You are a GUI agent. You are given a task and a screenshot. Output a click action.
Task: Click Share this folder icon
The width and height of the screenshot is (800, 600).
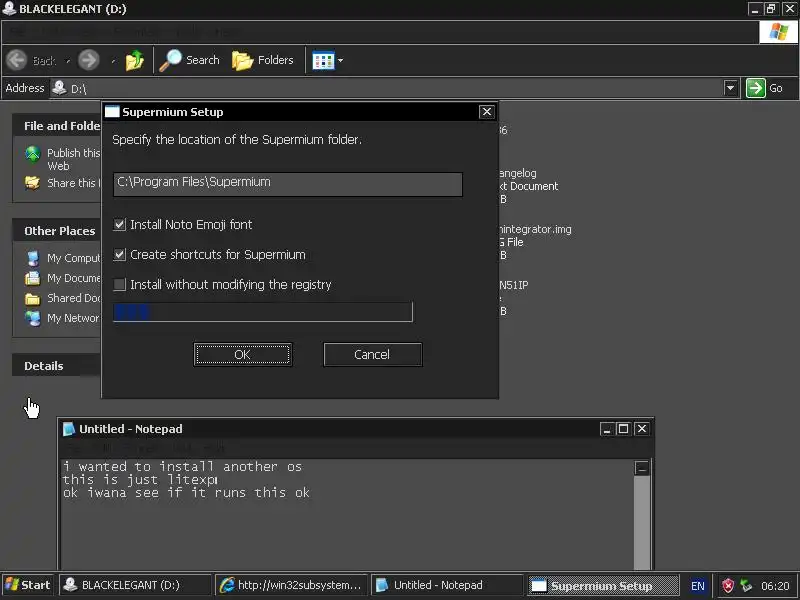point(32,182)
